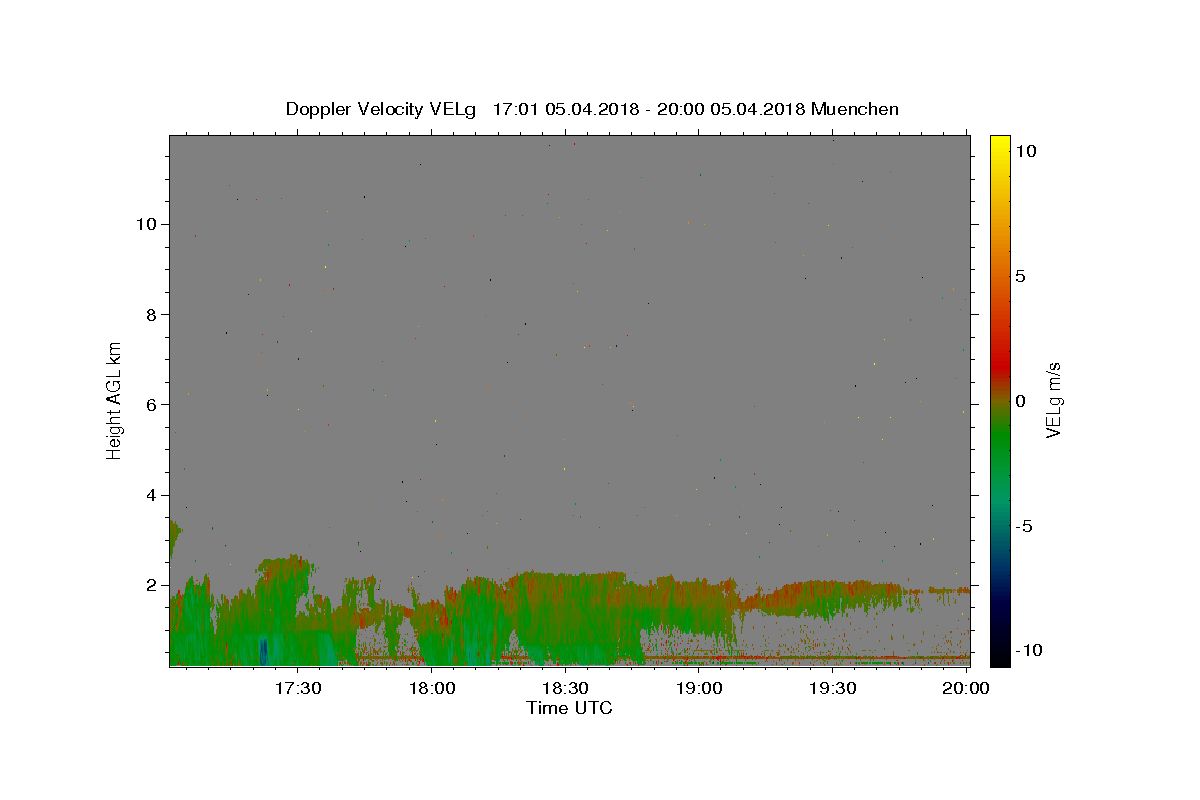Click the height tick label 4
The image size is (1200, 800).
(x=153, y=495)
